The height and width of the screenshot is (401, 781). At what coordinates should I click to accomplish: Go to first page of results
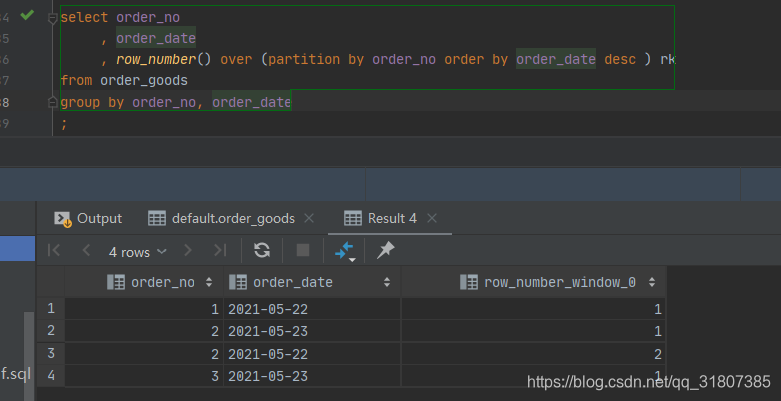click(x=54, y=250)
